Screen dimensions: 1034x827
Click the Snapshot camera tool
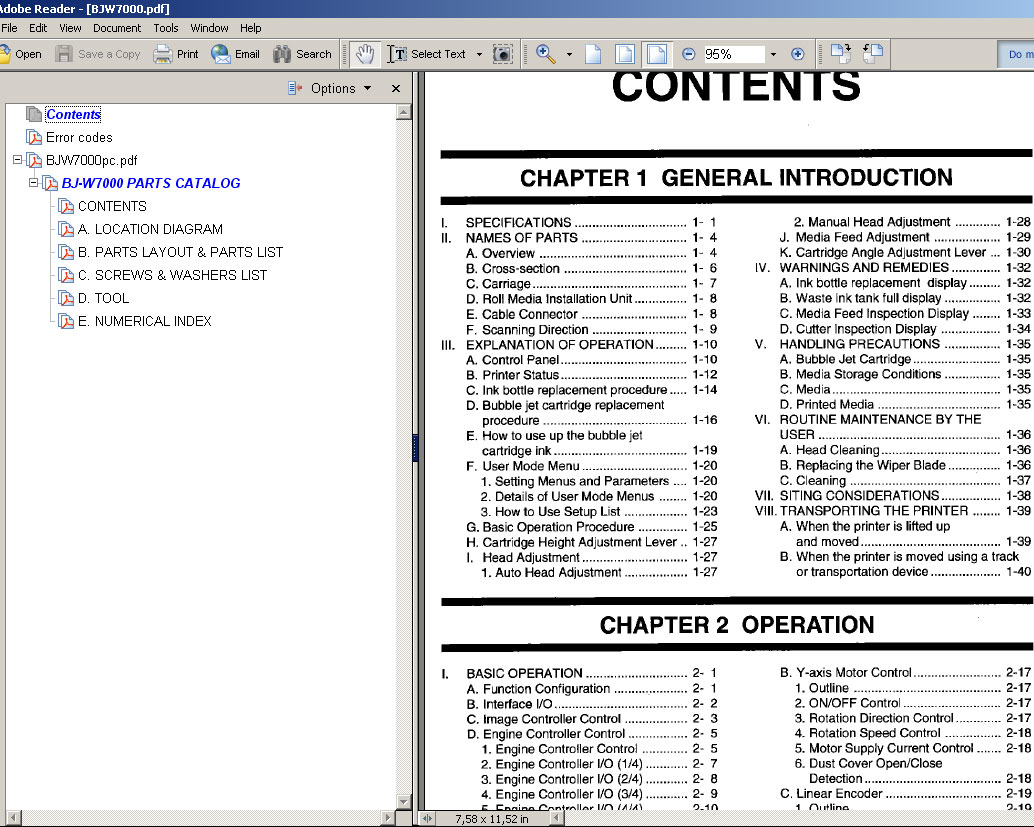point(502,54)
